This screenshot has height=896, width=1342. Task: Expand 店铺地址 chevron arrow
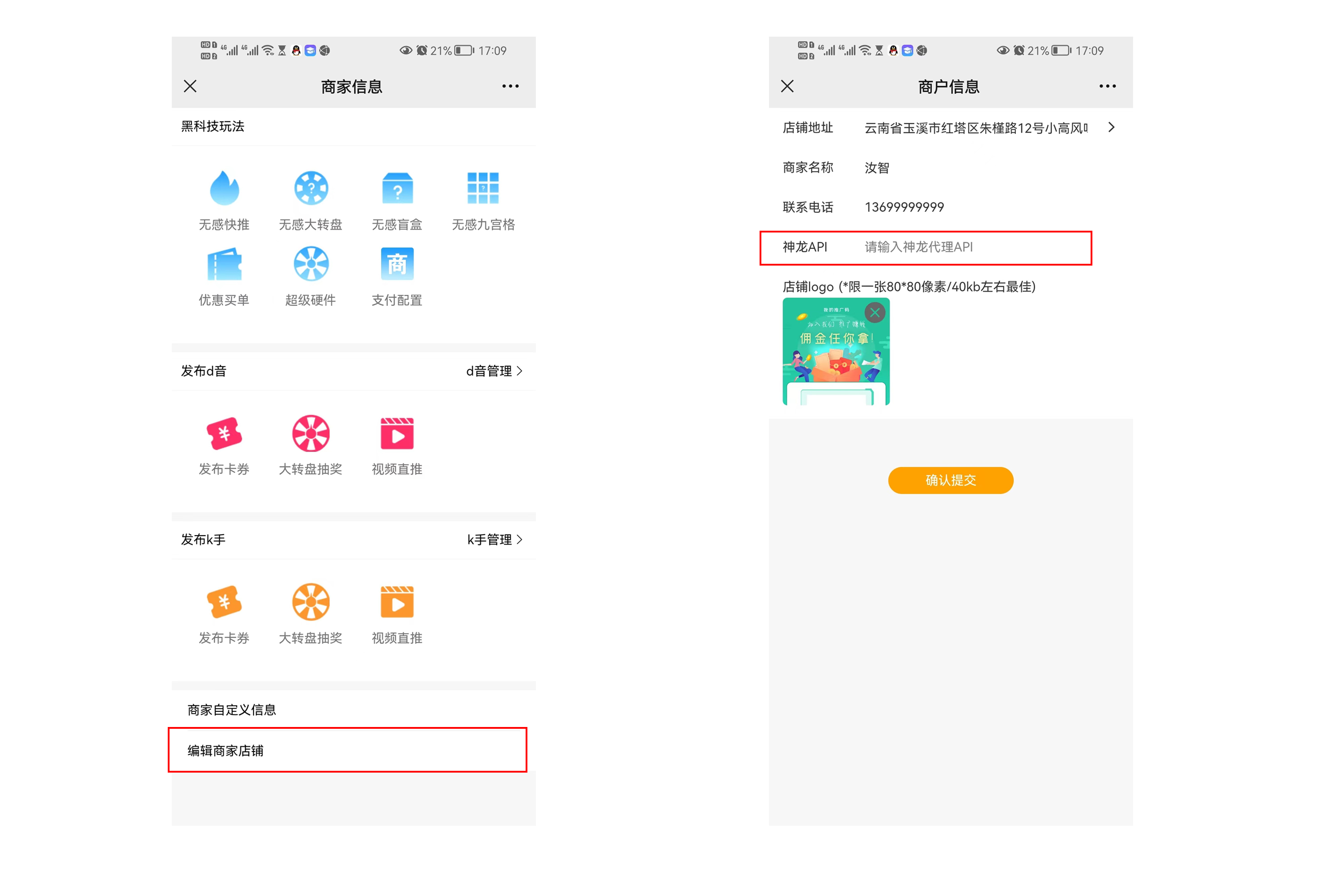(x=1112, y=127)
